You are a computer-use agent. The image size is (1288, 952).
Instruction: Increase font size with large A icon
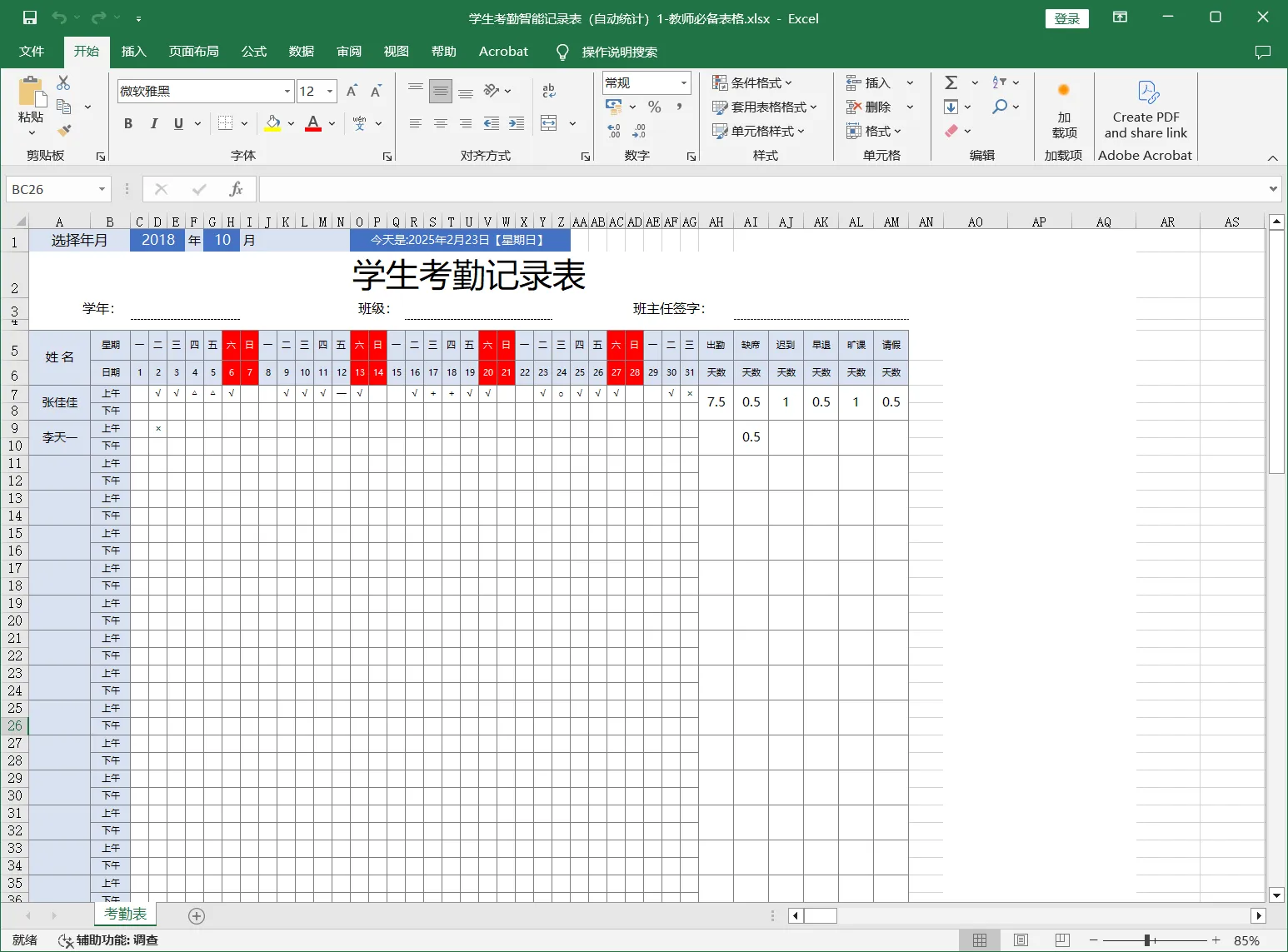pyautogui.click(x=352, y=91)
